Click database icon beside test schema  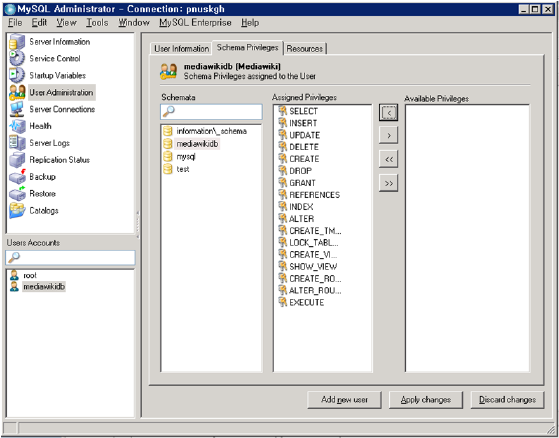pos(168,169)
